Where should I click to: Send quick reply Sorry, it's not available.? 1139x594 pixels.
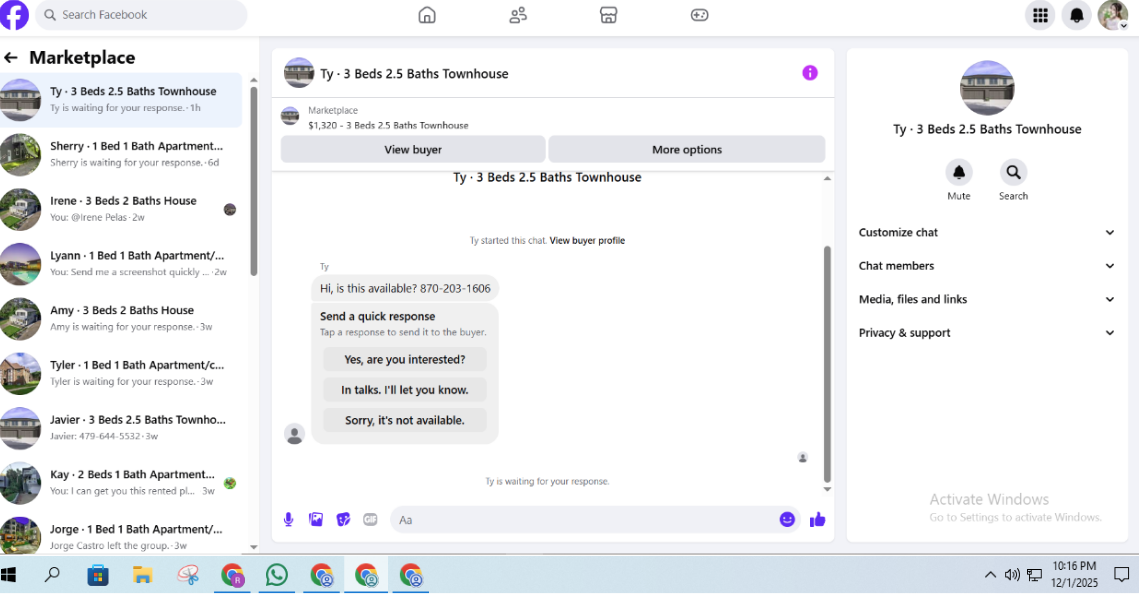(x=405, y=420)
